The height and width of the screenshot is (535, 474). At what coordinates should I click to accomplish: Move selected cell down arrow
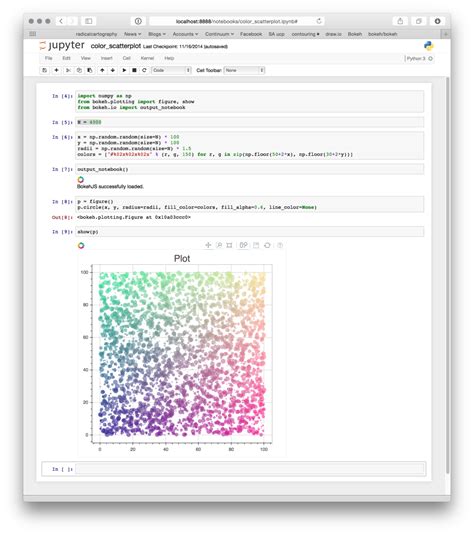pyautogui.click(x=113, y=70)
